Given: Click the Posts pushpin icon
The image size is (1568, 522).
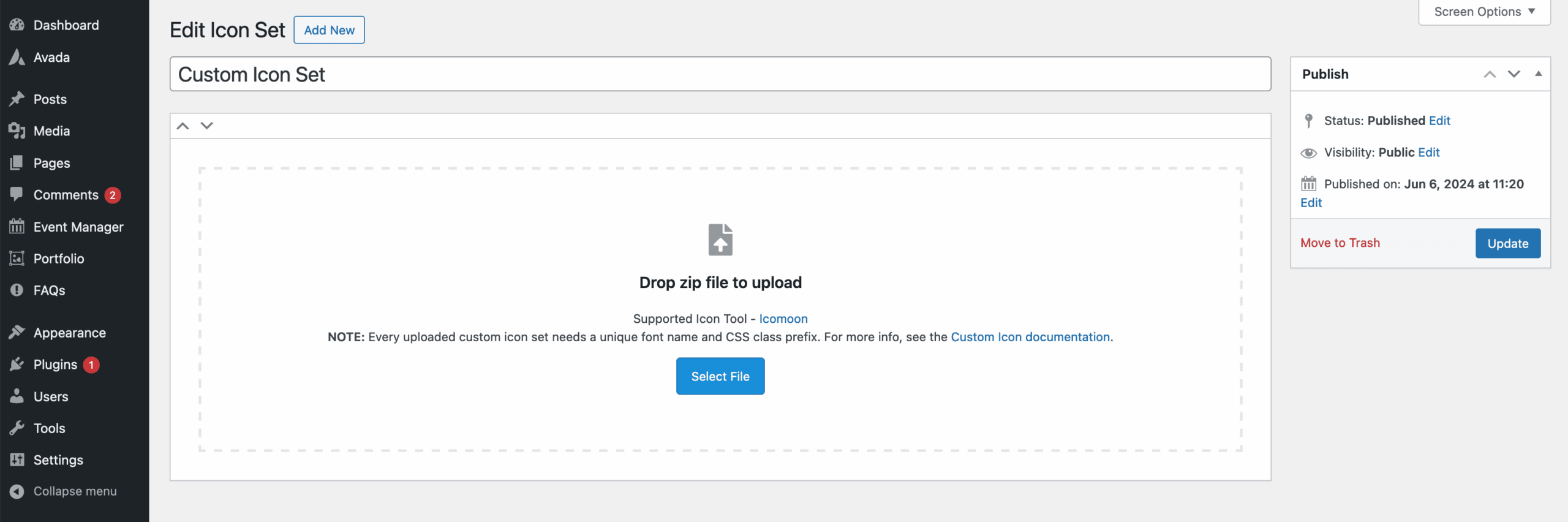Looking at the screenshot, I should (x=17, y=99).
